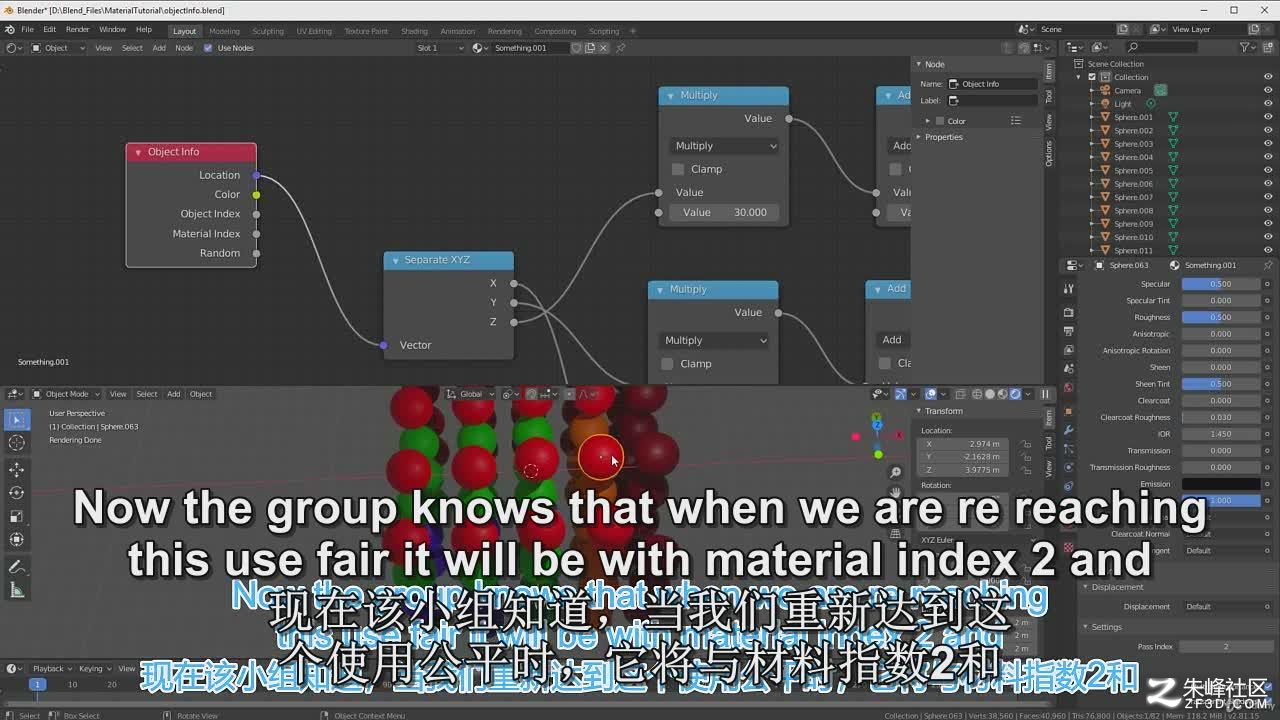Open the Playback popover in timeline

52,669
